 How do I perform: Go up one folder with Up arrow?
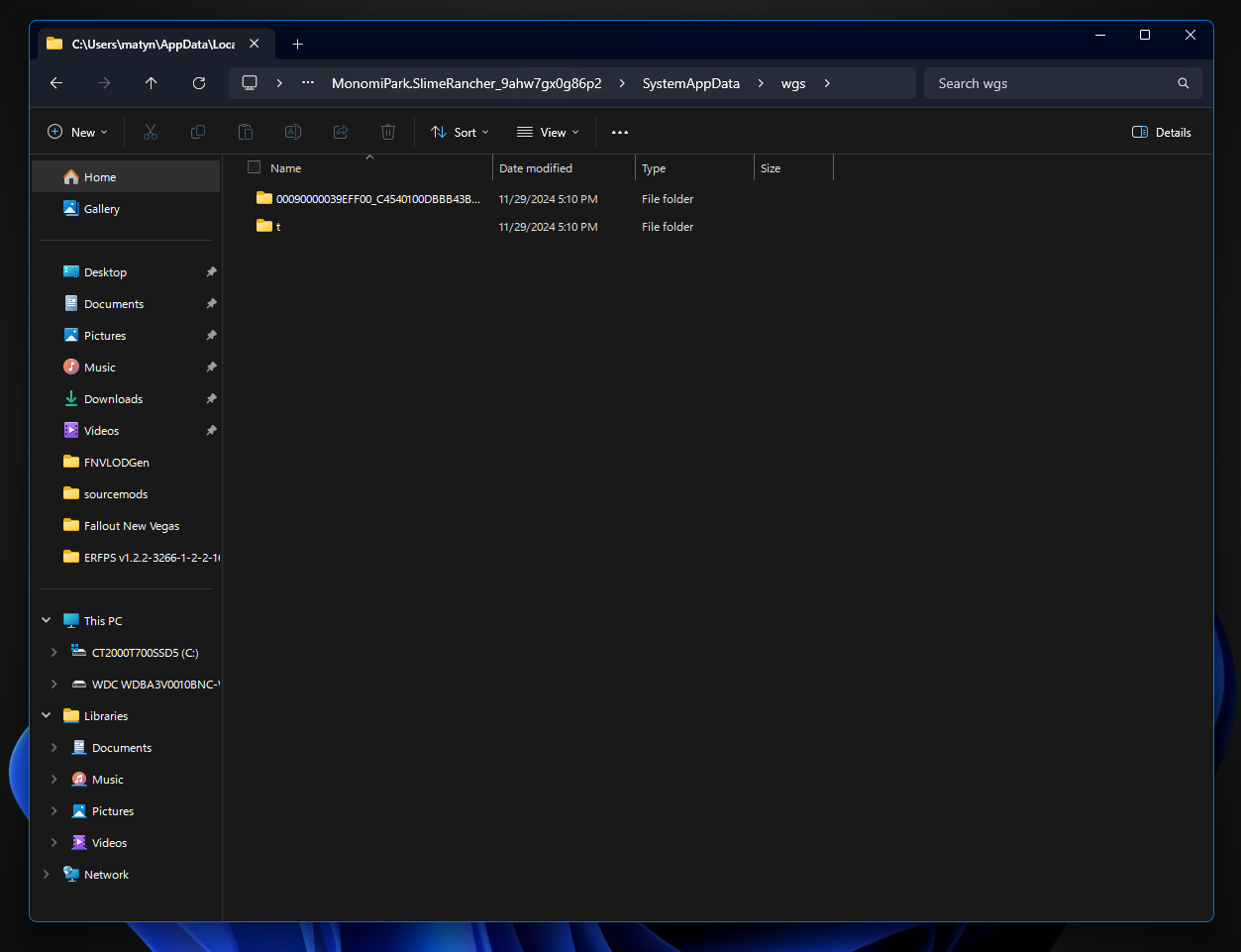tap(152, 83)
